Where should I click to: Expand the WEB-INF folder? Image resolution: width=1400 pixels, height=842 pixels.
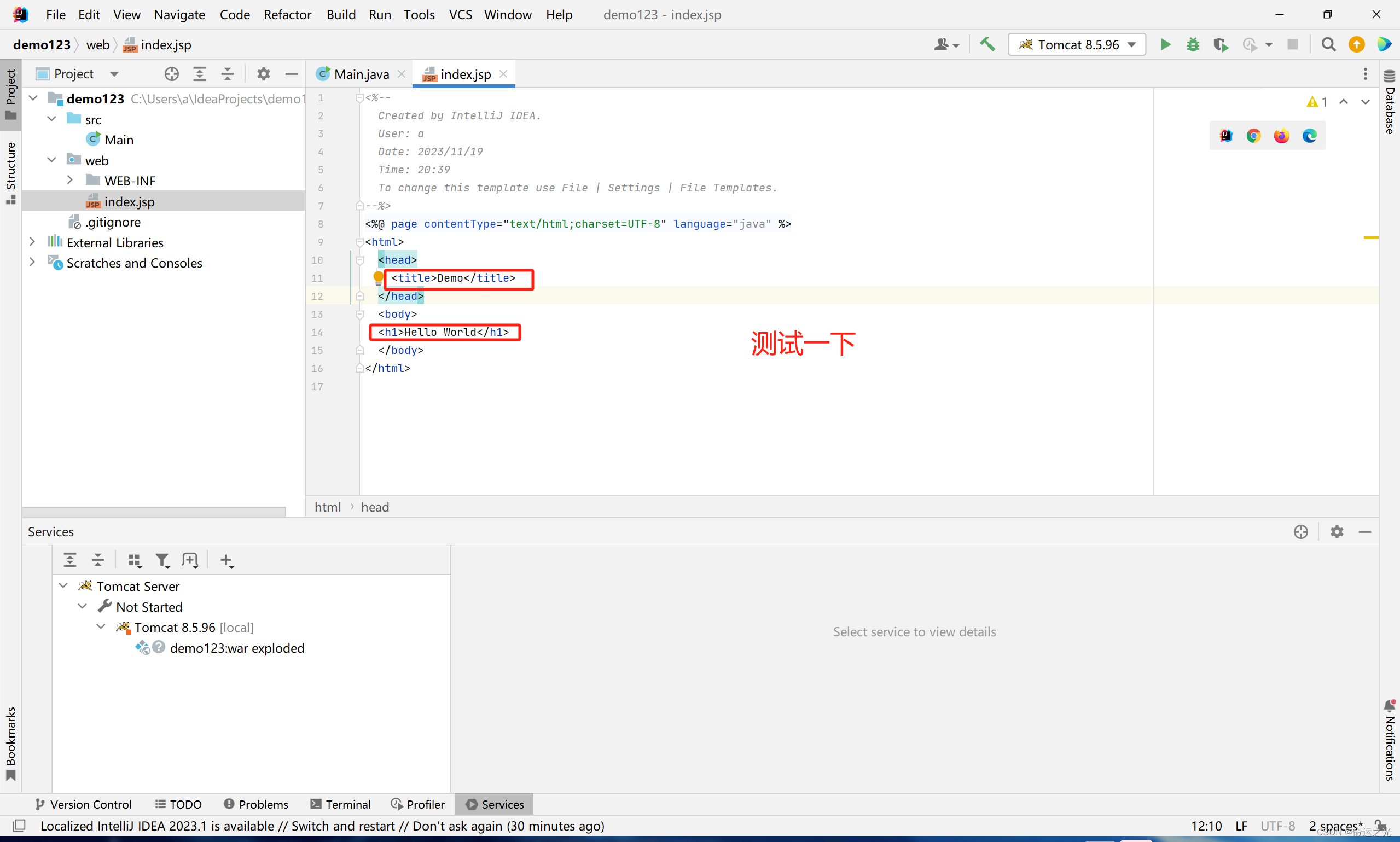tap(70, 180)
